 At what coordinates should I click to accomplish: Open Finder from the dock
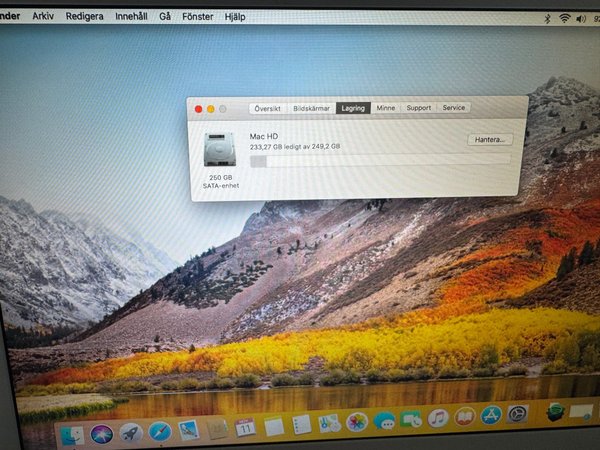point(72,435)
